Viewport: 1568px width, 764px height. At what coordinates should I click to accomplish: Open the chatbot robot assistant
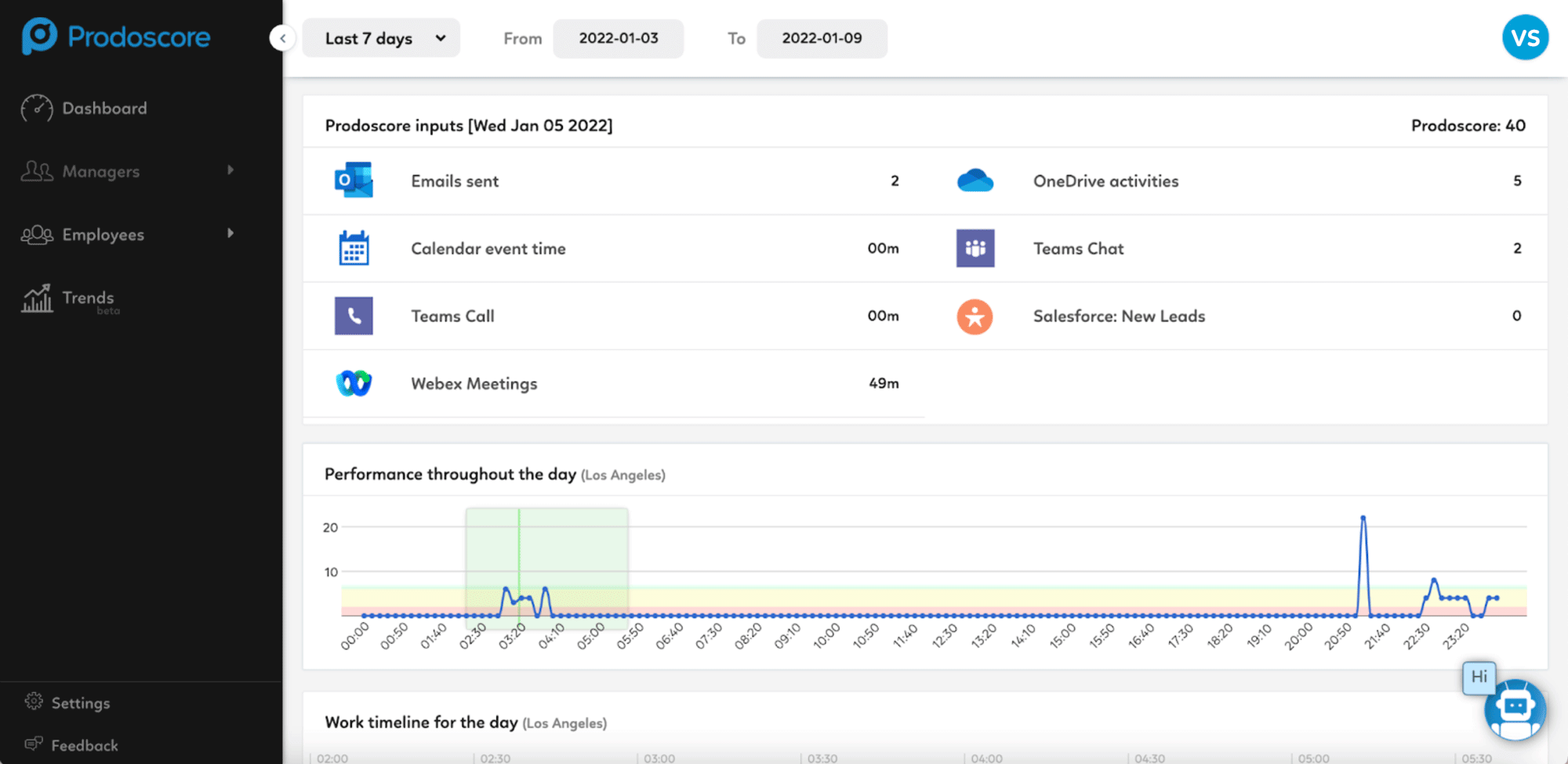pyautogui.click(x=1515, y=708)
